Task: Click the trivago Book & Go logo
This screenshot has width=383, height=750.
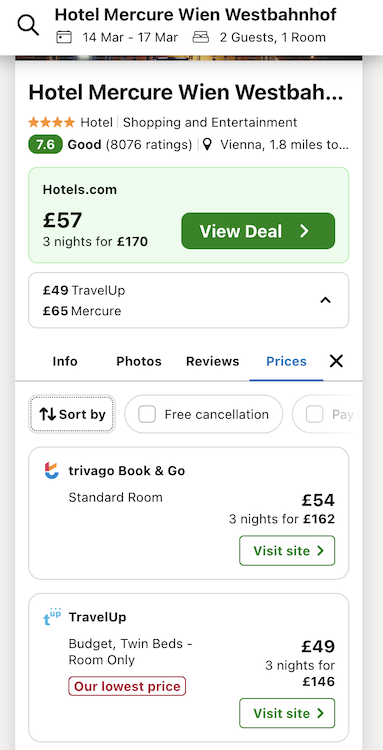Action: 51,471
